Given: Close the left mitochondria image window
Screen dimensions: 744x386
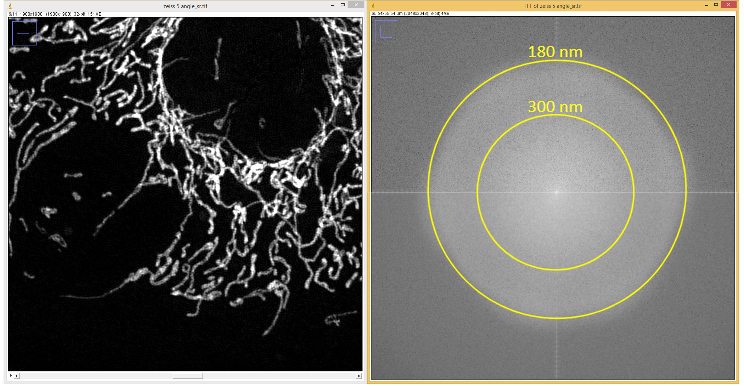Looking at the screenshot, I should [356, 5].
